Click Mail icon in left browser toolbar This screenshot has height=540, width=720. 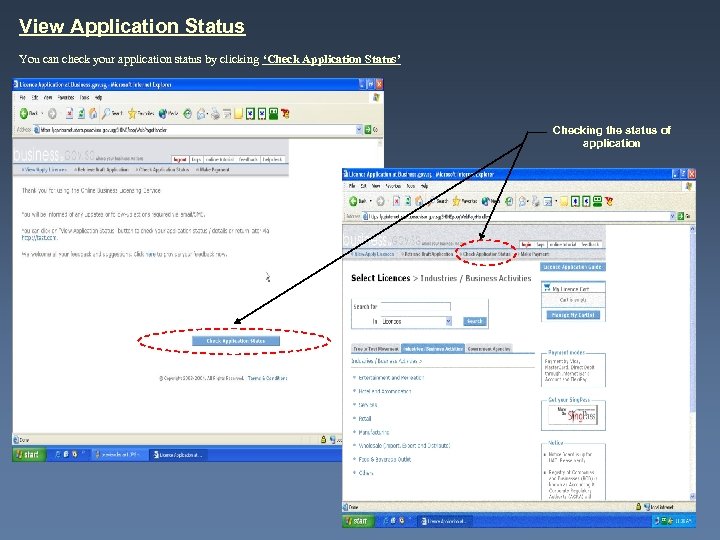pos(201,113)
